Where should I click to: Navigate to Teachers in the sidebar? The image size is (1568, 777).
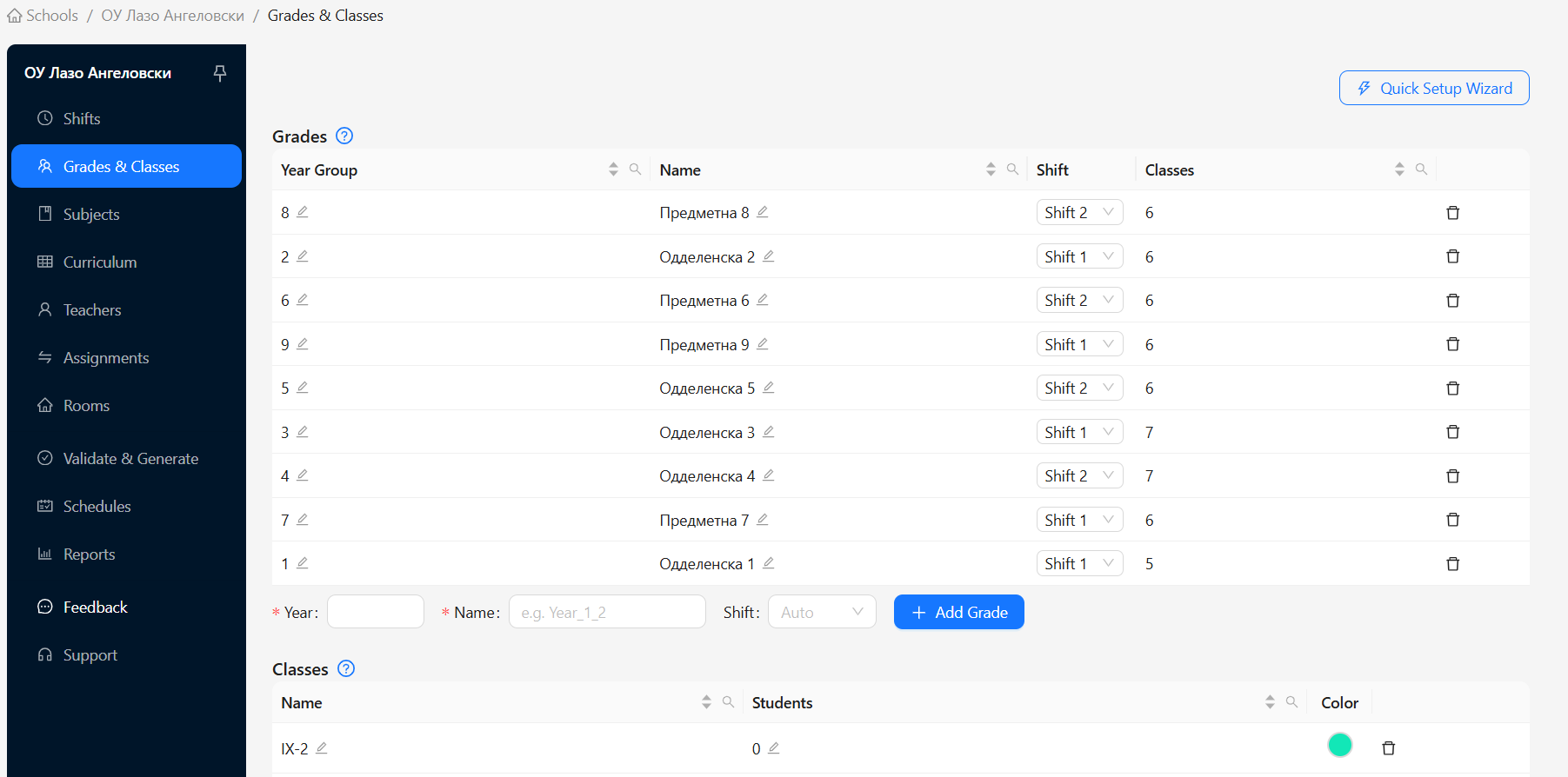pyautogui.click(x=126, y=309)
